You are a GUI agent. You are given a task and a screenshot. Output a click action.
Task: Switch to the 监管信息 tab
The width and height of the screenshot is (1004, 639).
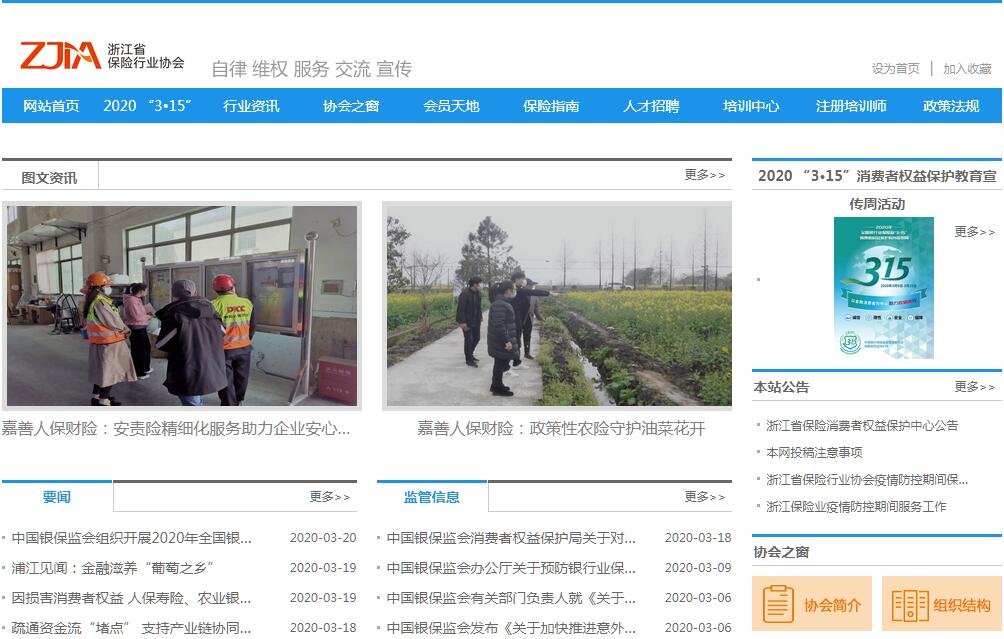pyautogui.click(x=432, y=497)
